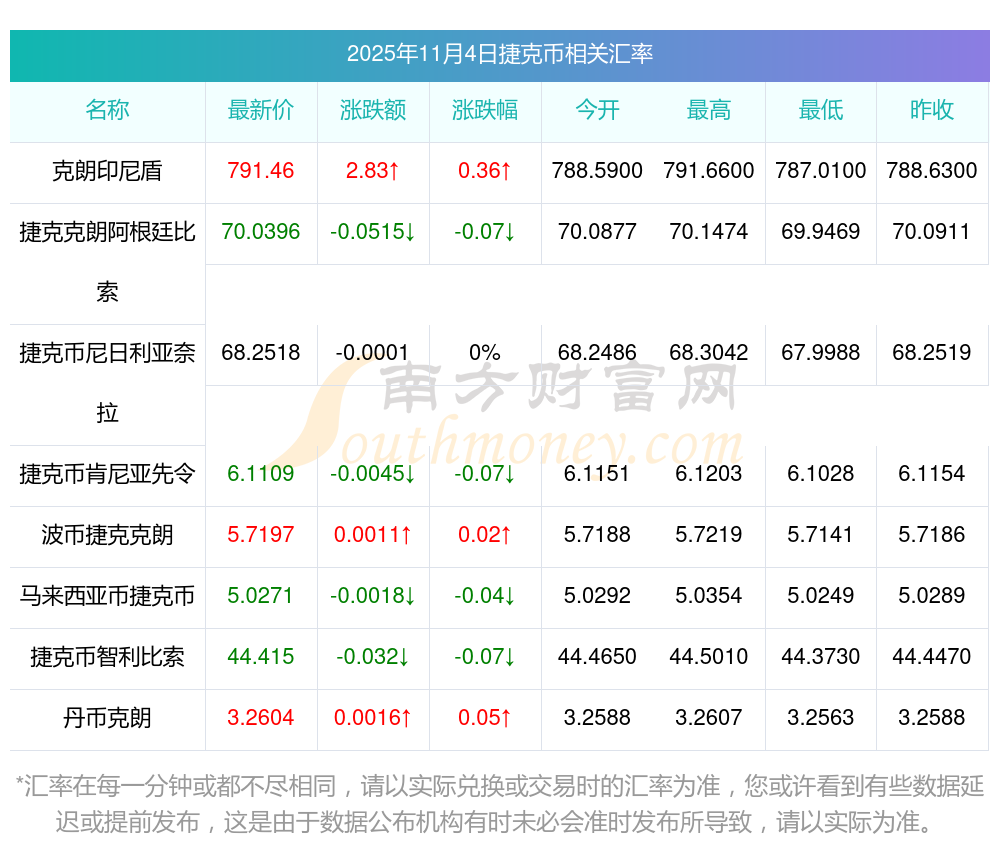Click the red 791.46 latest price

coord(261,171)
